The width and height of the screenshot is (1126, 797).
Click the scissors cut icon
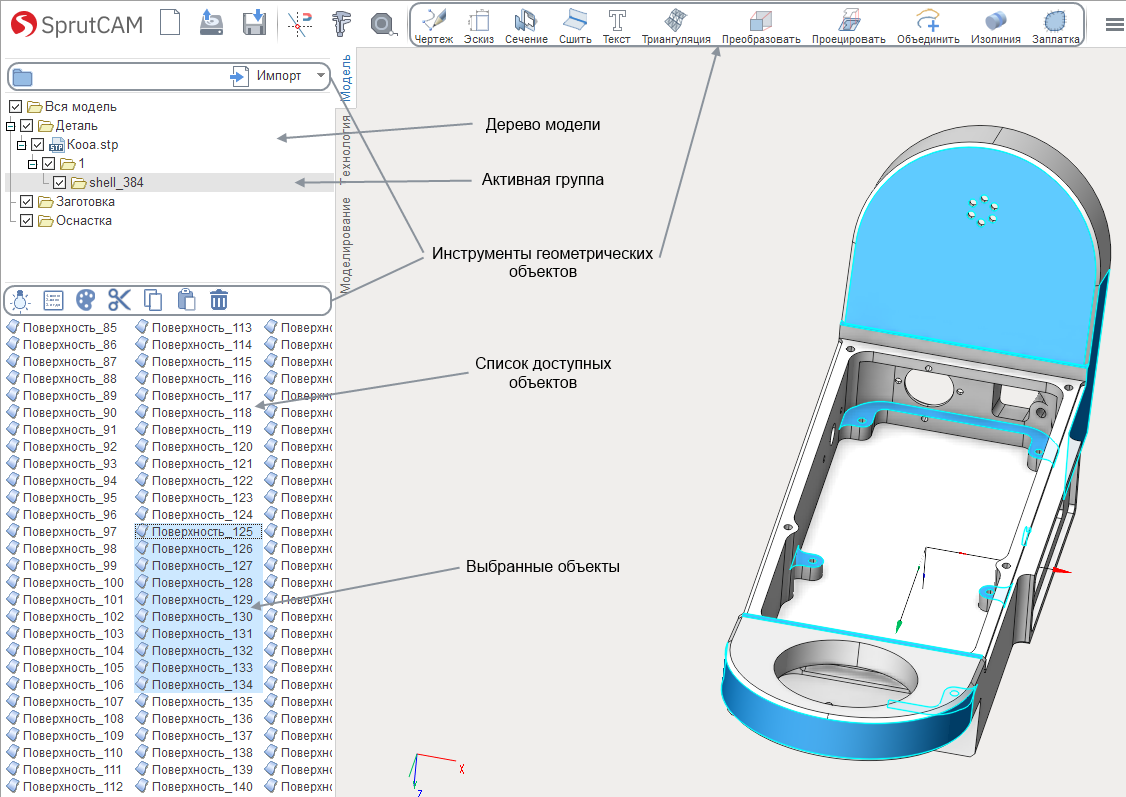(119, 299)
